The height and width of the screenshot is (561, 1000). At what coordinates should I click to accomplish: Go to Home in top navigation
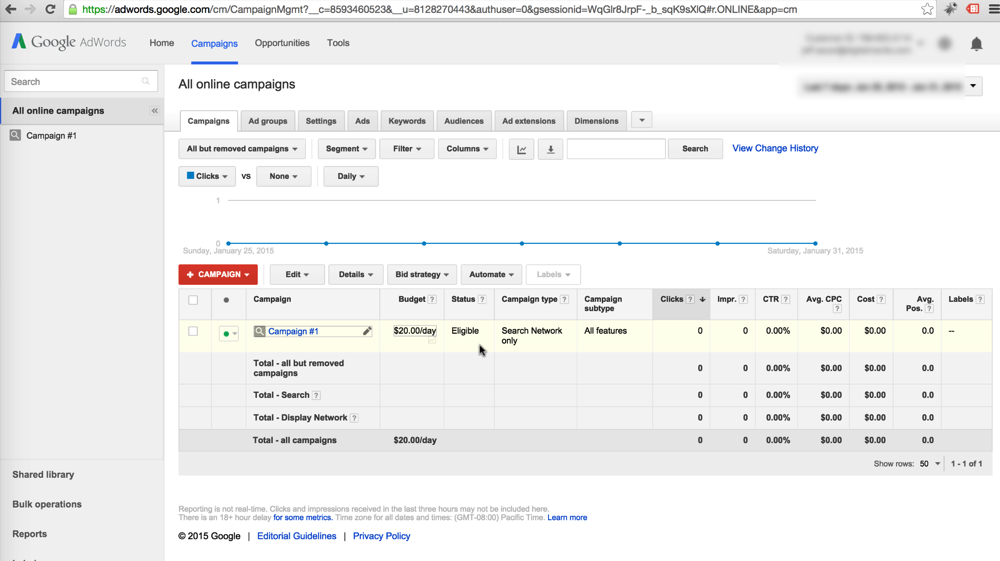[x=161, y=43]
